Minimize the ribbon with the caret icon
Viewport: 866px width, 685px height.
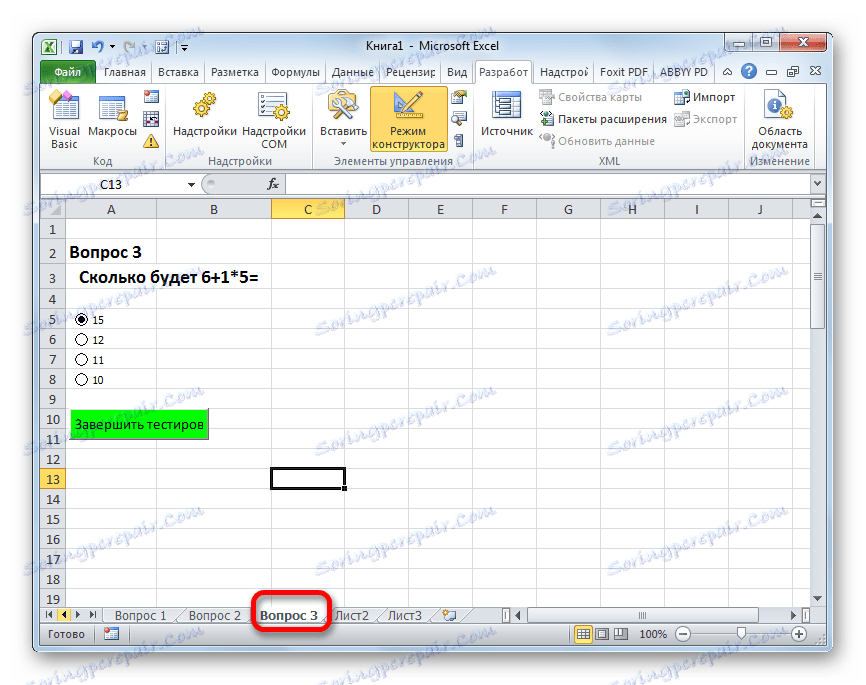pos(727,72)
